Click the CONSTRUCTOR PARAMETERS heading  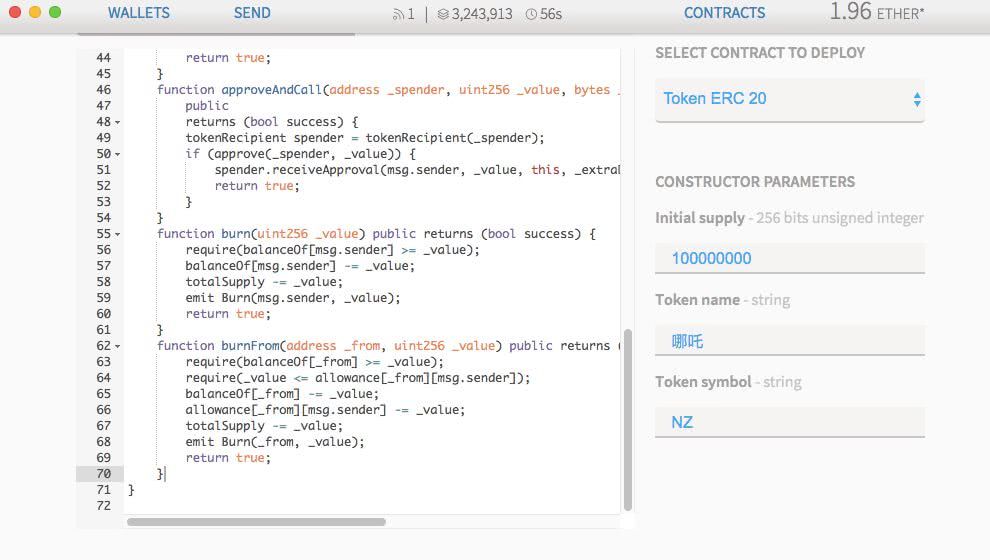coord(755,182)
